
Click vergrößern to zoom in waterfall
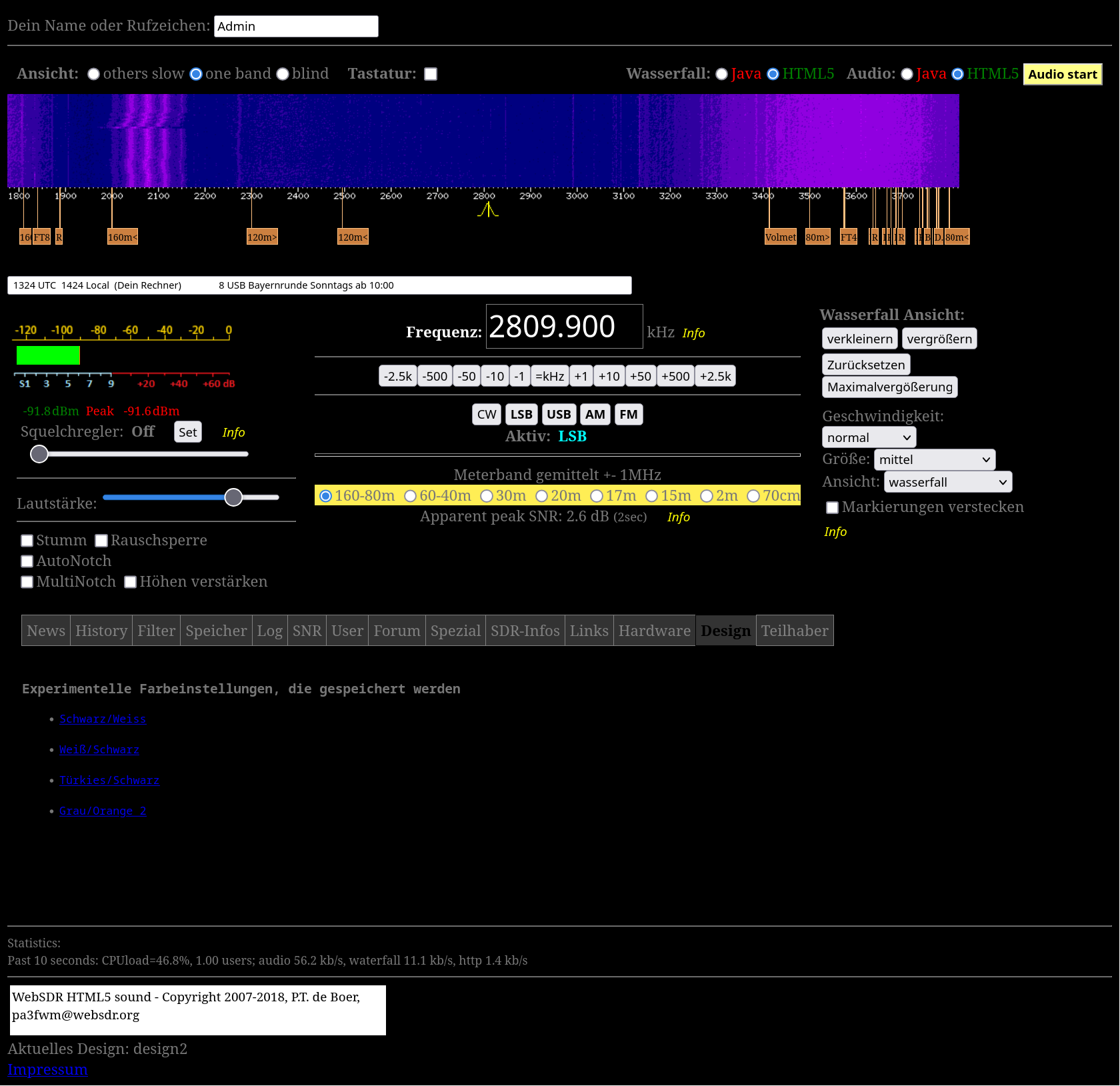939,339
